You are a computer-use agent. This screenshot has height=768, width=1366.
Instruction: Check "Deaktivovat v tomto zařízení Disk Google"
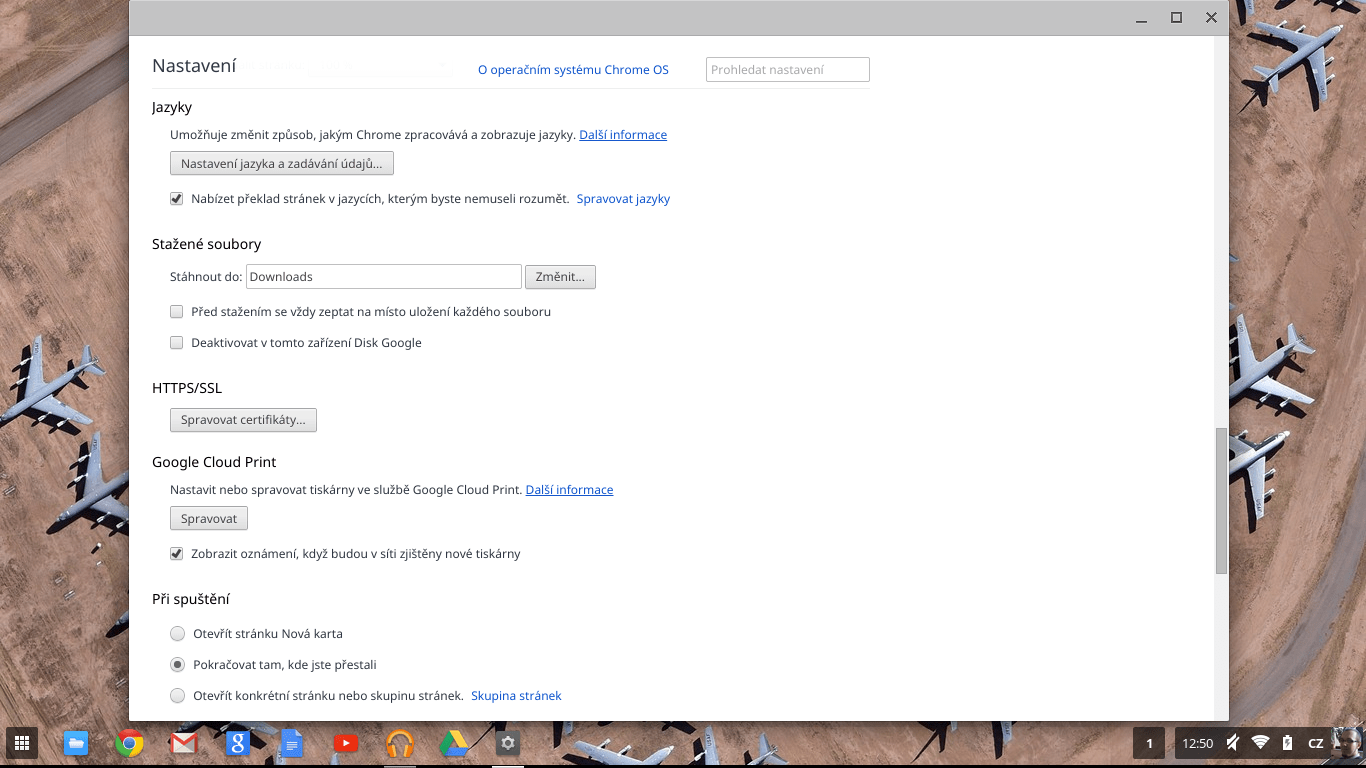tap(177, 343)
